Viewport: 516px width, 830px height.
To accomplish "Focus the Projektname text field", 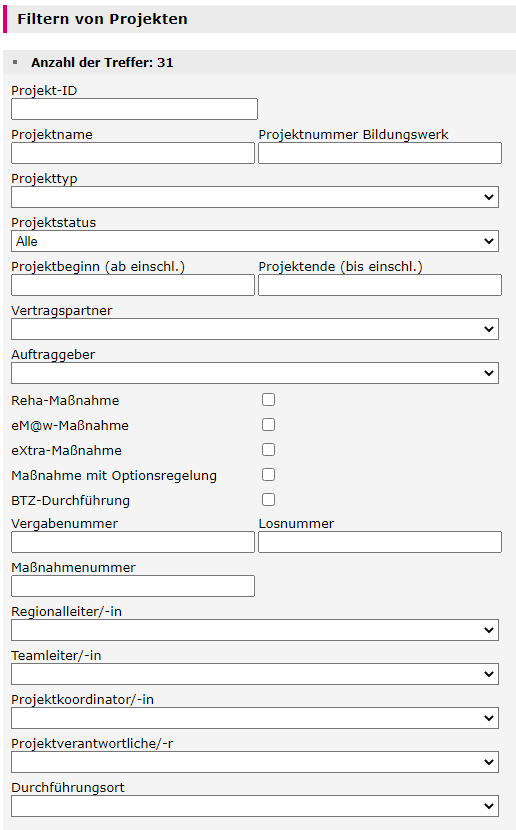I will (x=133, y=153).
